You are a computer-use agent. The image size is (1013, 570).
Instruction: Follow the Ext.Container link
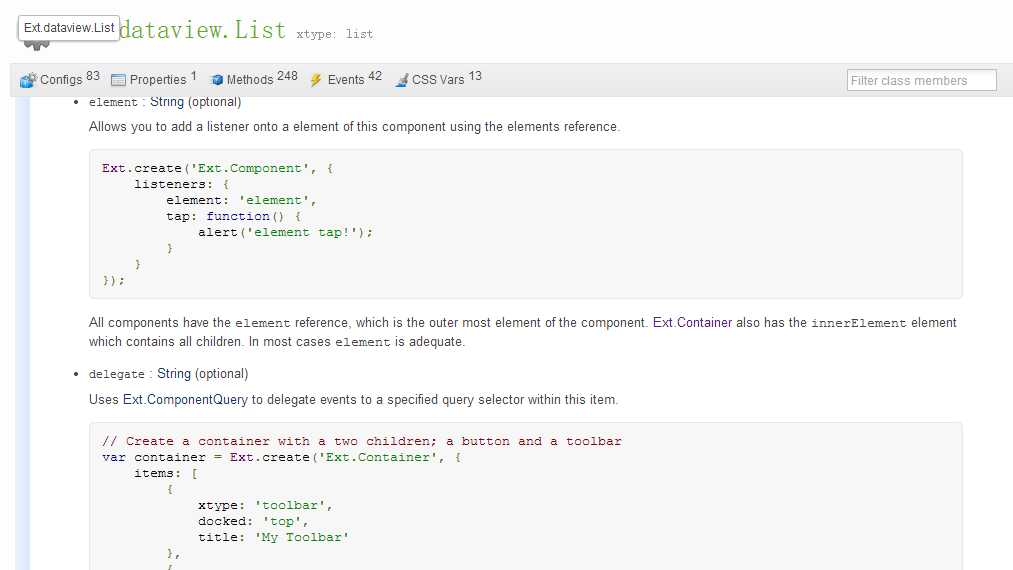[x=692, y=322]
